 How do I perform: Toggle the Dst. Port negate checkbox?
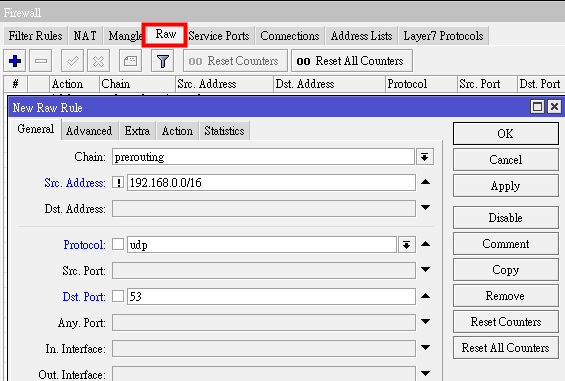point(118,296)
